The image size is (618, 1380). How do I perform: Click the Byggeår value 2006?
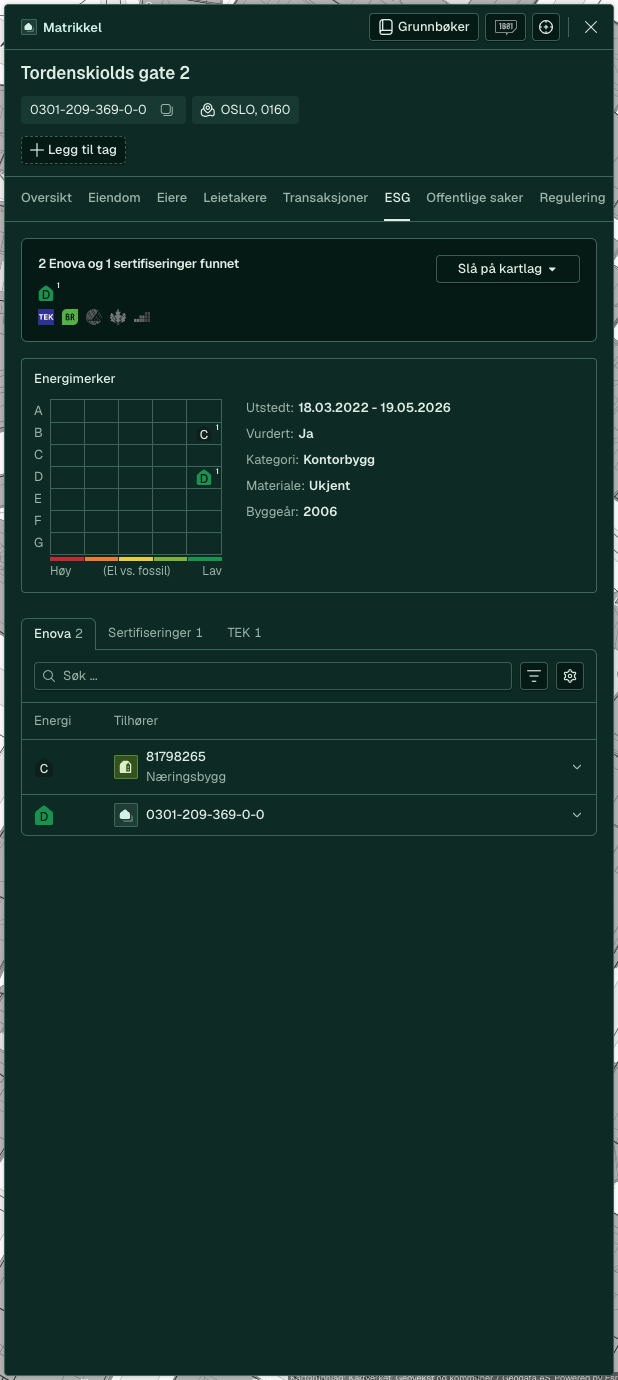320,512
